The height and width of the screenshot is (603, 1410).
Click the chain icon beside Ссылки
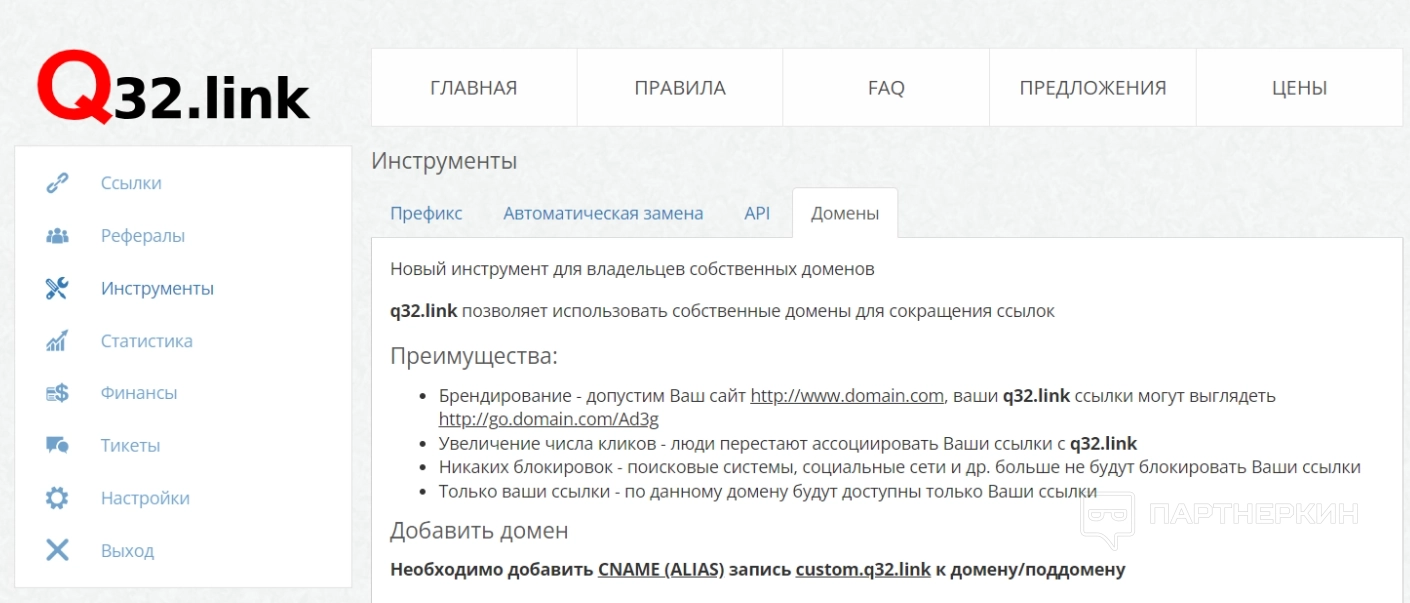point(57,183)
